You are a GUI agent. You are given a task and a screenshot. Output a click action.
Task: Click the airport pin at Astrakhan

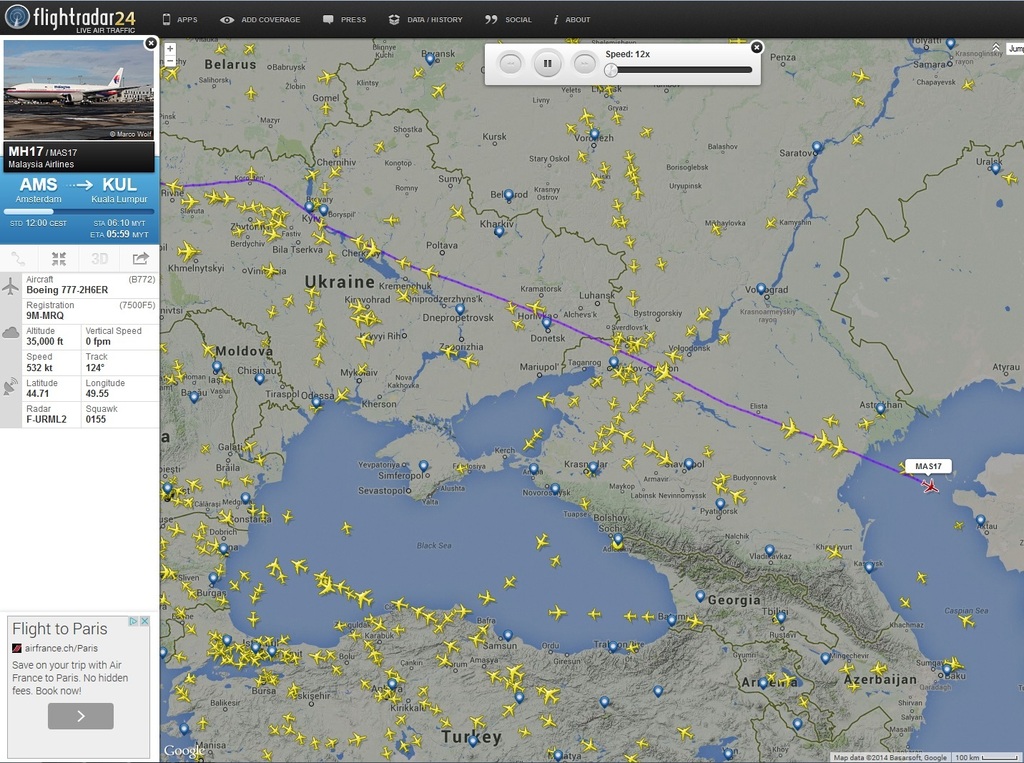click(880, 409)
